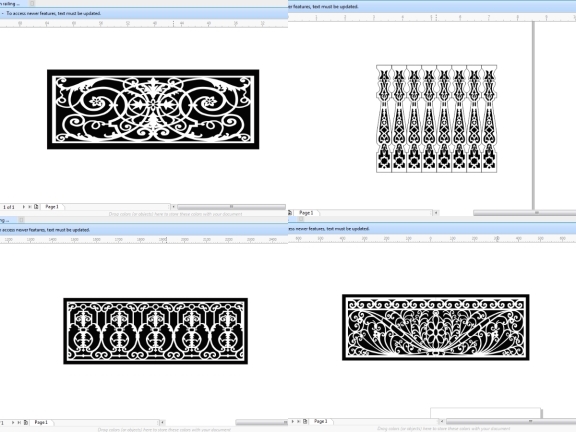
Task: Click the horizontal scrollbar thumb in the top-left window
Action: (x=231, y=207)
